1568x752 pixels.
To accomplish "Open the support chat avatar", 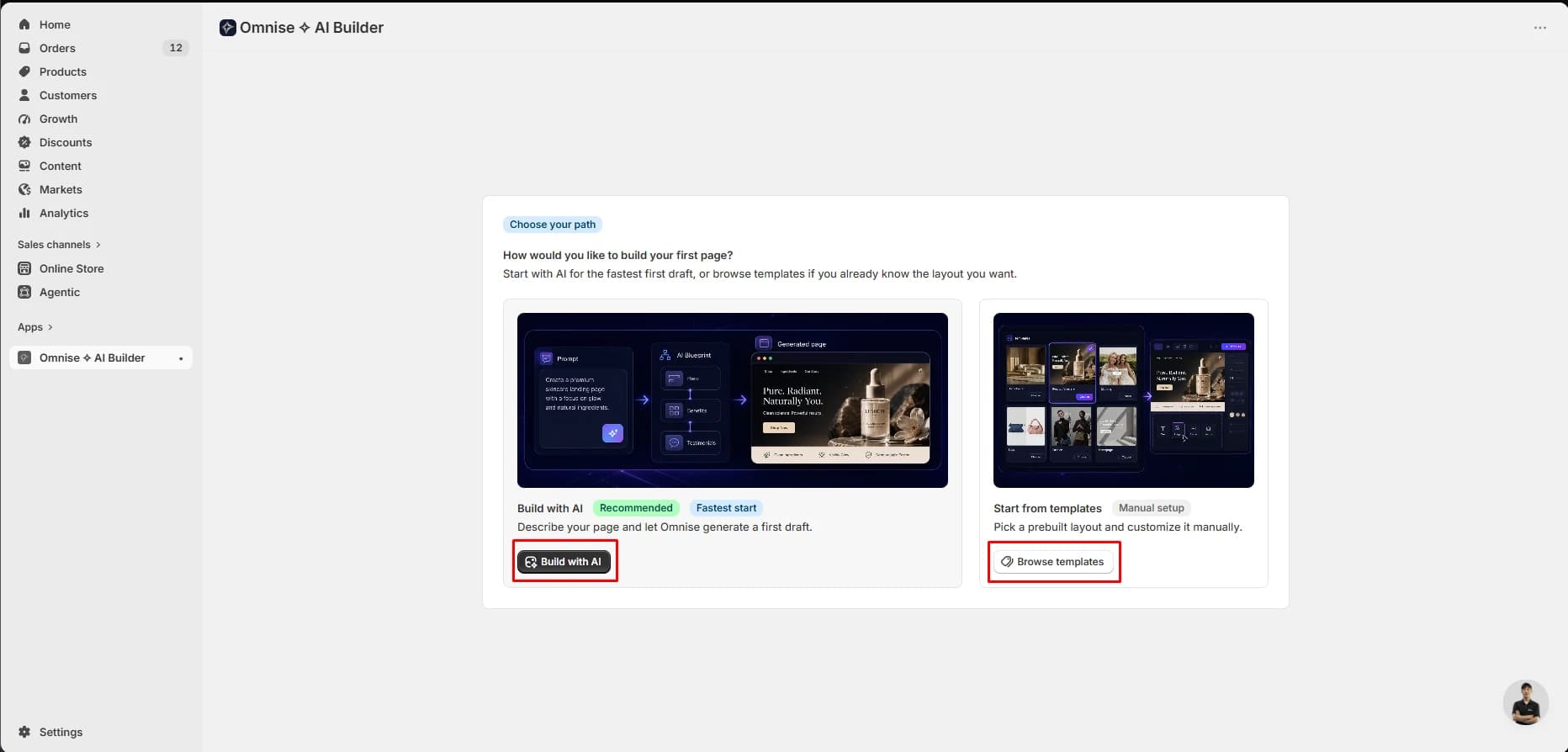I will click(x=1525, y=702).
